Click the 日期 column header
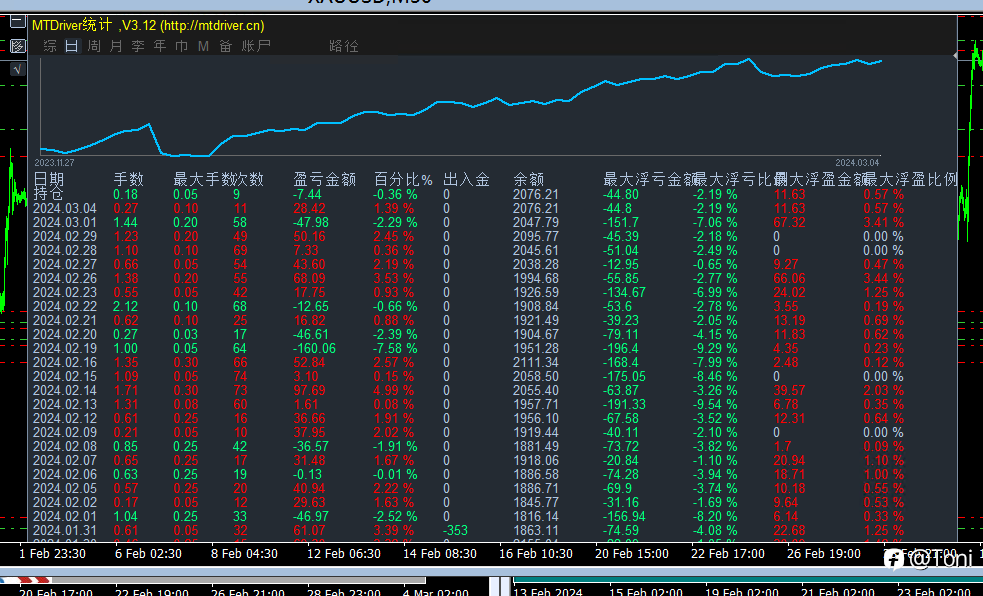This screenshot has height=596, width=983. click(49, 179)
